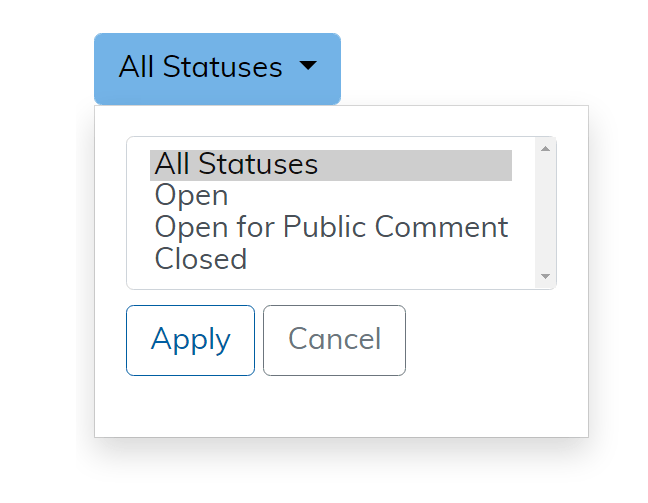Screen dimensions: 648x503
Task: Highlight the Open for Public Comment entry
Action: [331, 227]
